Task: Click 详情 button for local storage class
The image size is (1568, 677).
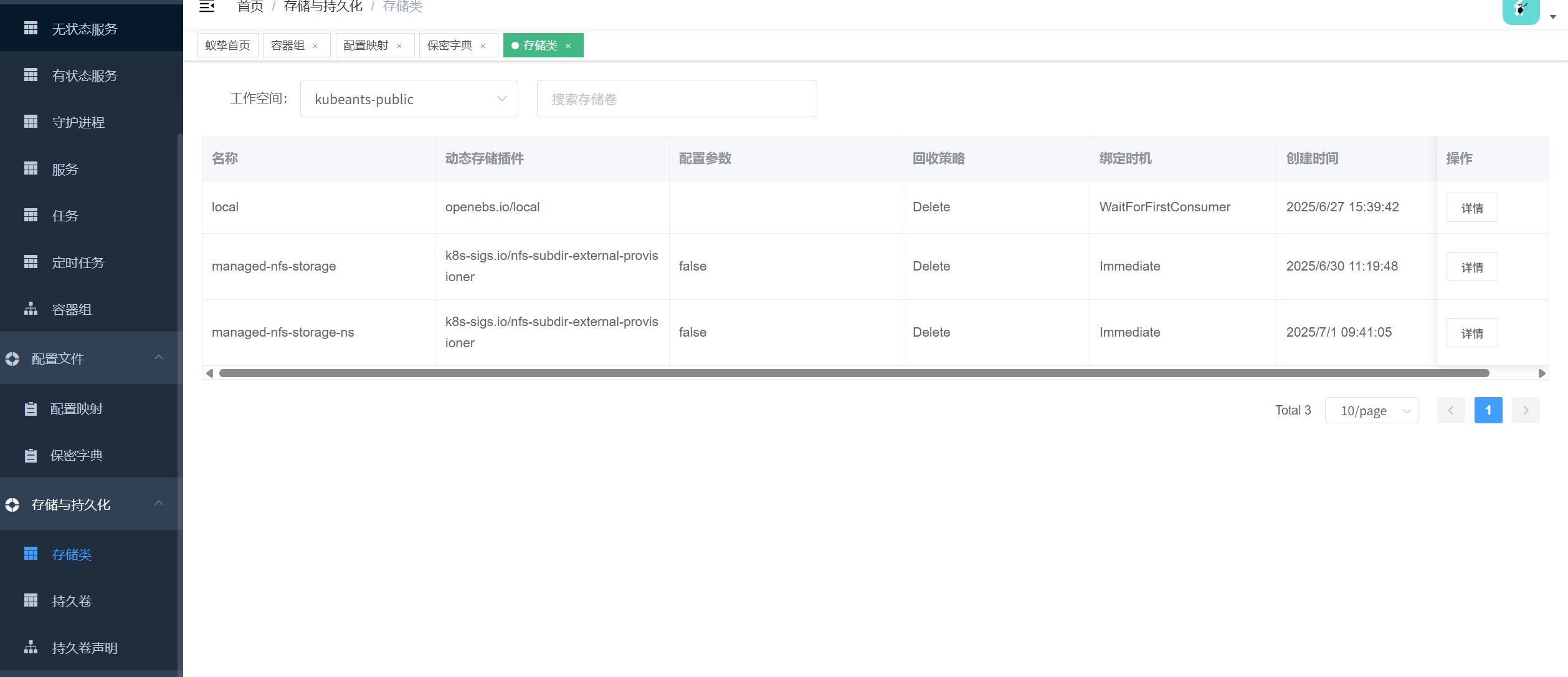Action: pyautogui.click(x=1471, y=208)
